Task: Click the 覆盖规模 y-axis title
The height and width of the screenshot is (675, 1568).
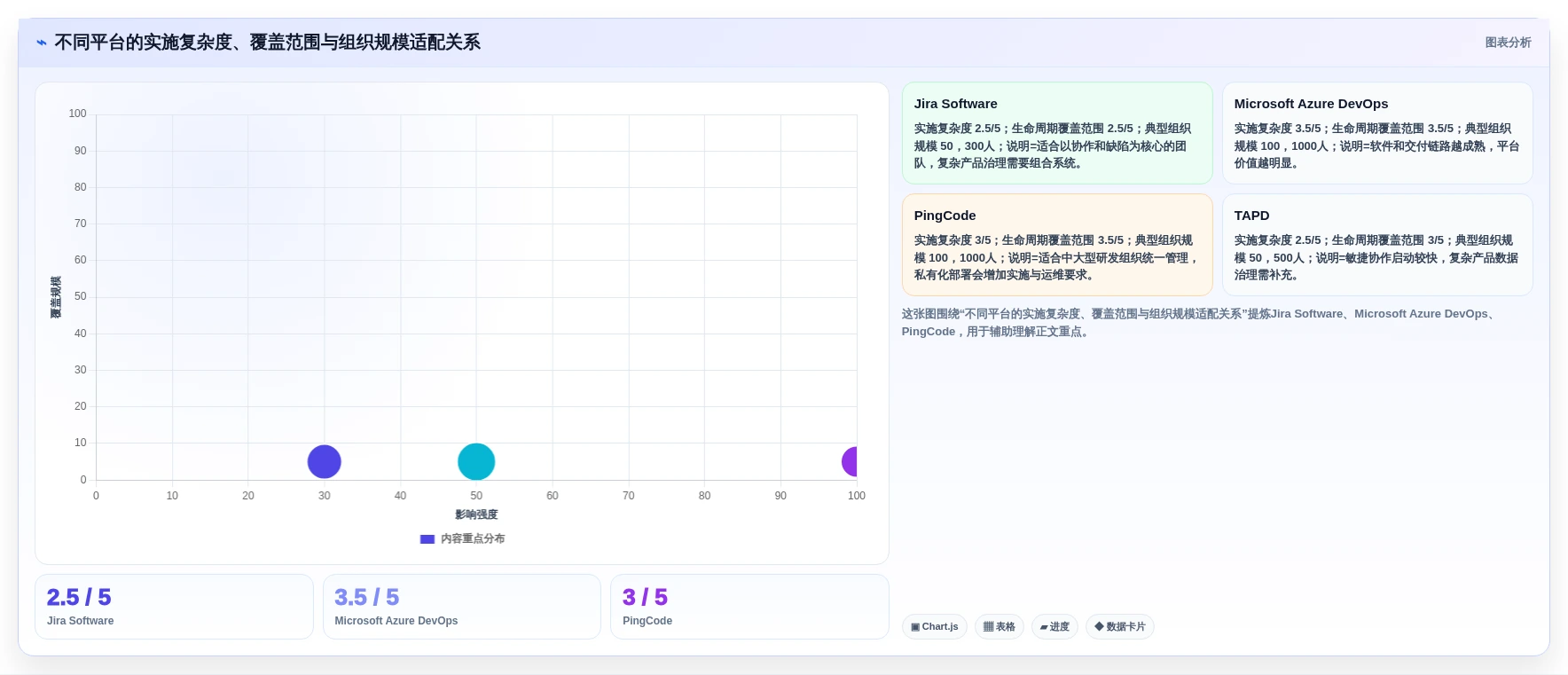Action: (x=56, y=297)
